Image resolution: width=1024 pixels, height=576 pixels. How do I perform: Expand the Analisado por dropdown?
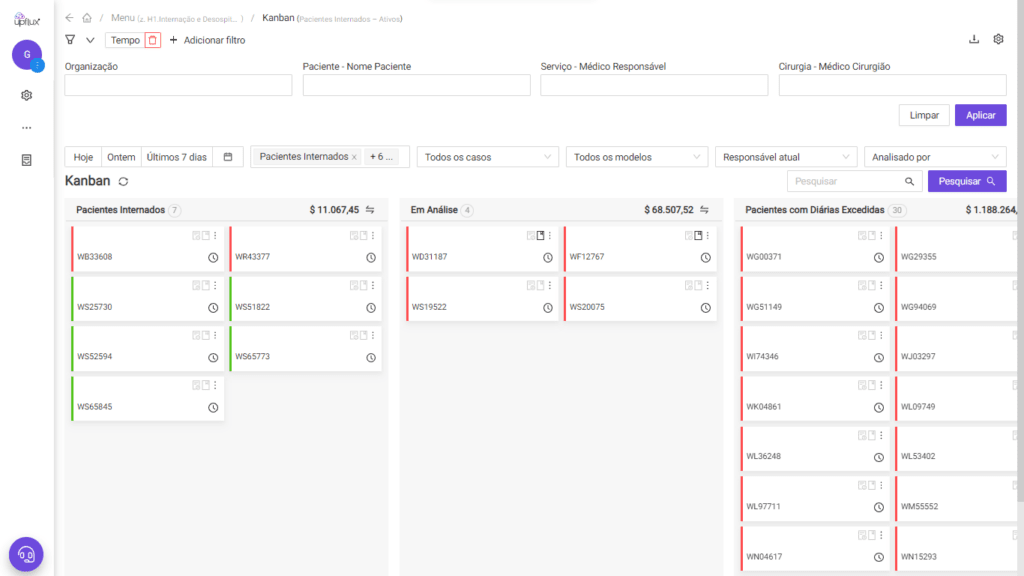click(x=935, y=157)
